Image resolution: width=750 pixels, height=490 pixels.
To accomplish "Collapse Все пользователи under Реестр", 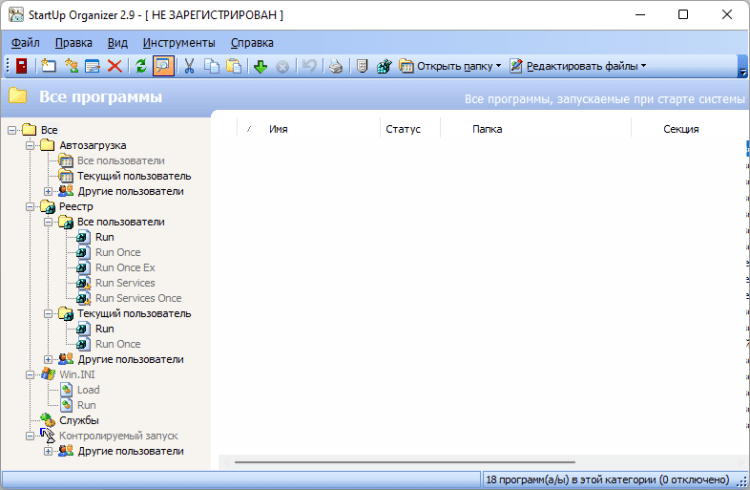I will tap(48, 222).
